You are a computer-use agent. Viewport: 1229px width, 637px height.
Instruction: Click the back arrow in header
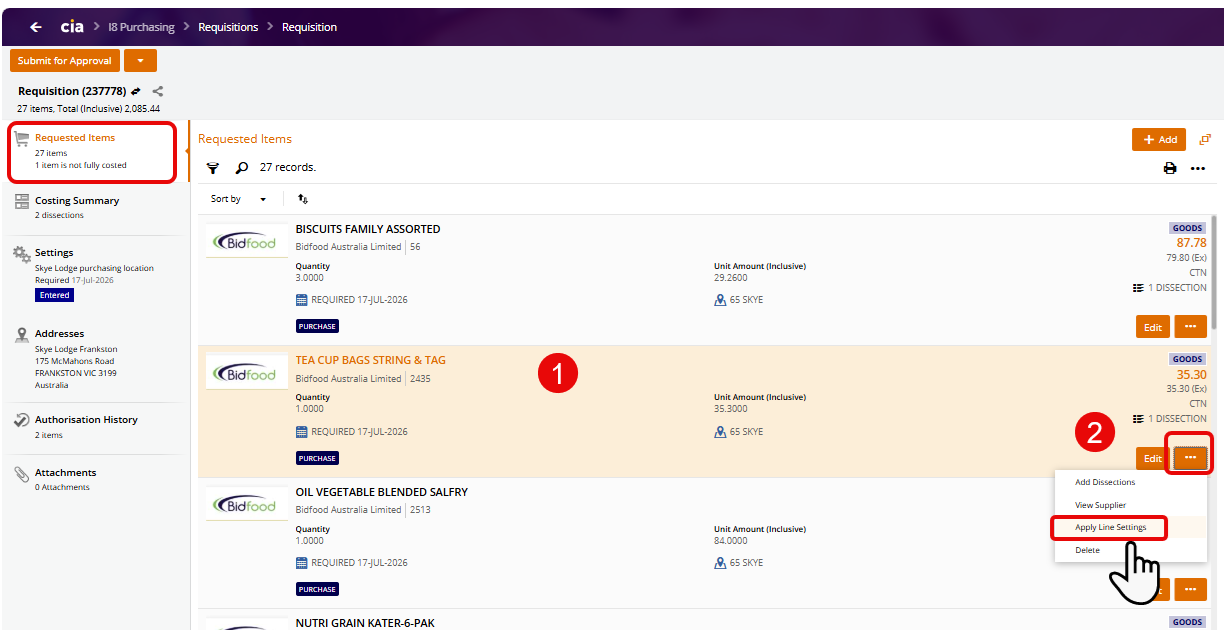click(36, 27)
